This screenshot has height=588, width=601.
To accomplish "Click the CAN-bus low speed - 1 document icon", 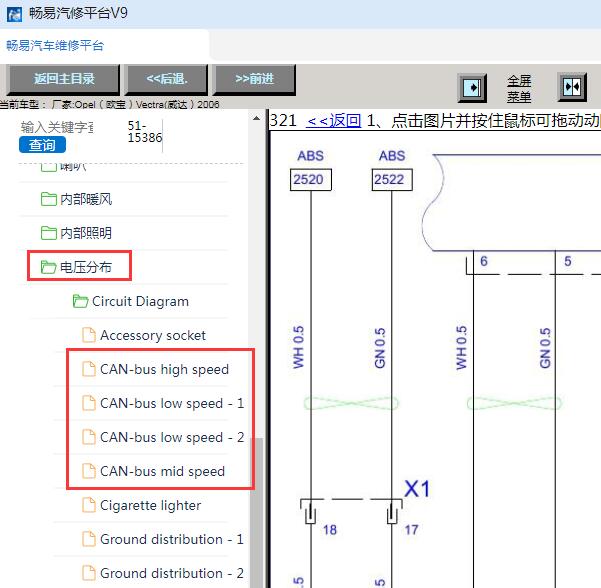I will point(89,403).
